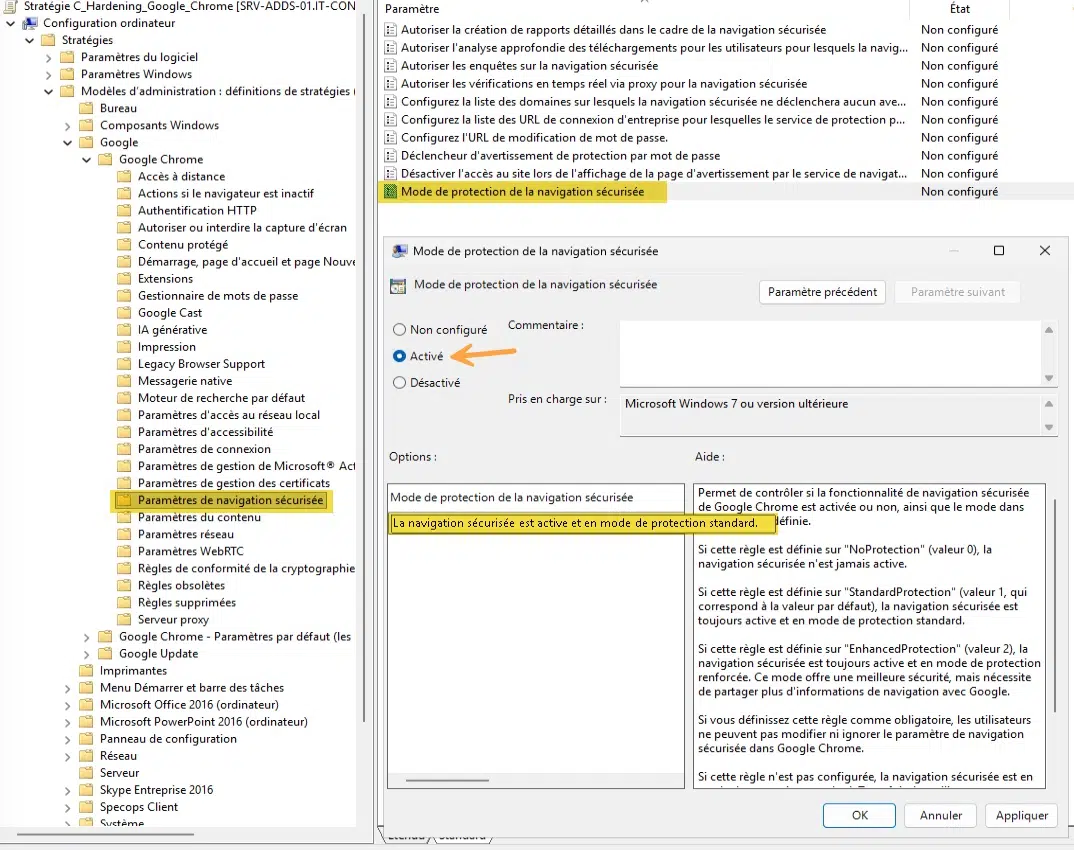
Task: Select 'Paramètres de navigation sécurisée' tree item
Action: 230,500
